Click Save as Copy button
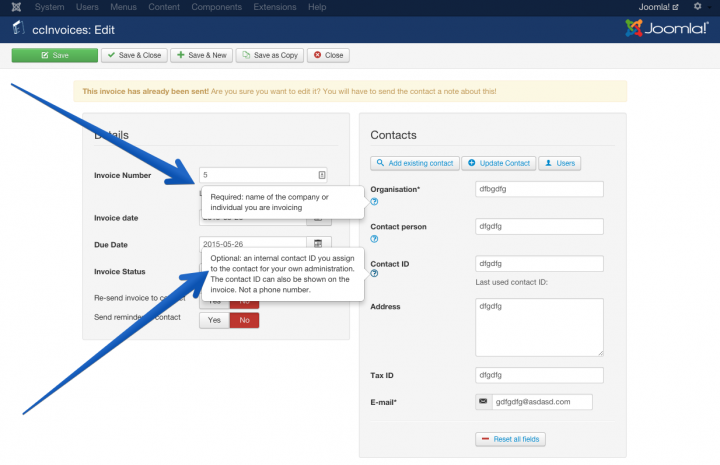Viewport: 720px width, 465px height. pos(270,55)
